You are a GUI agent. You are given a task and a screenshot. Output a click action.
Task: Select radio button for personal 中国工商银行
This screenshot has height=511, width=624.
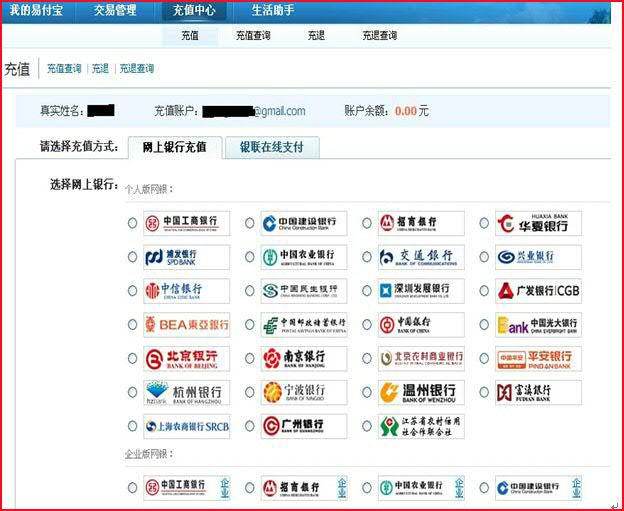(x=133, y=223)
